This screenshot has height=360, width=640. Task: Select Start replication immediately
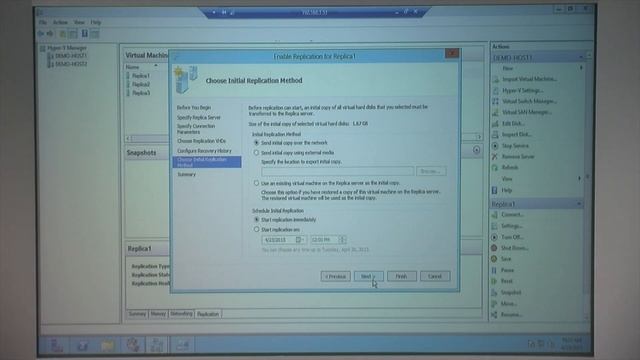pyautogui.click(x=256, y=220)
